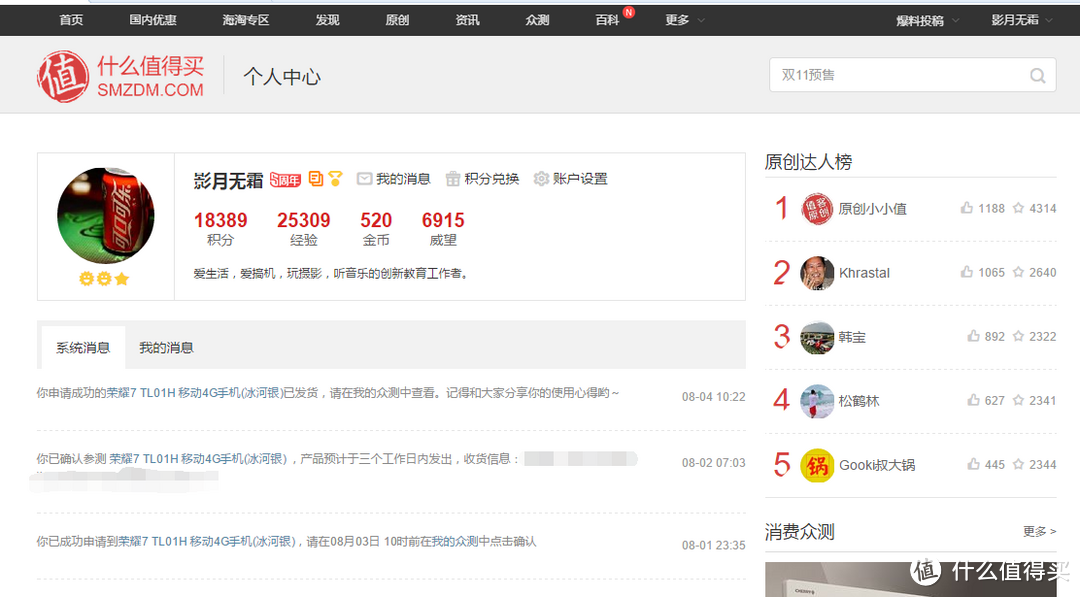Click the gold star level icons under avatar
This screenshot has height=597, width=1080.
pos(104,279)
